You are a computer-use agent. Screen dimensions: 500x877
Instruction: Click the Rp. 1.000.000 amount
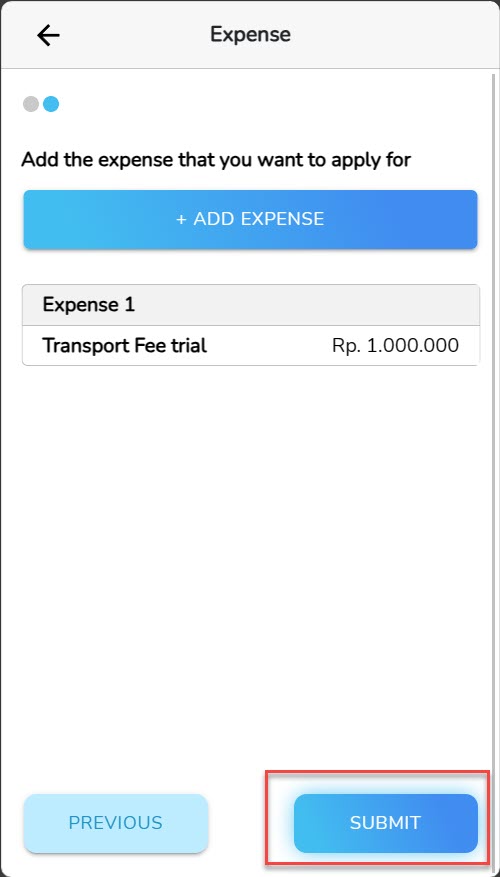[x=395, y=346]
